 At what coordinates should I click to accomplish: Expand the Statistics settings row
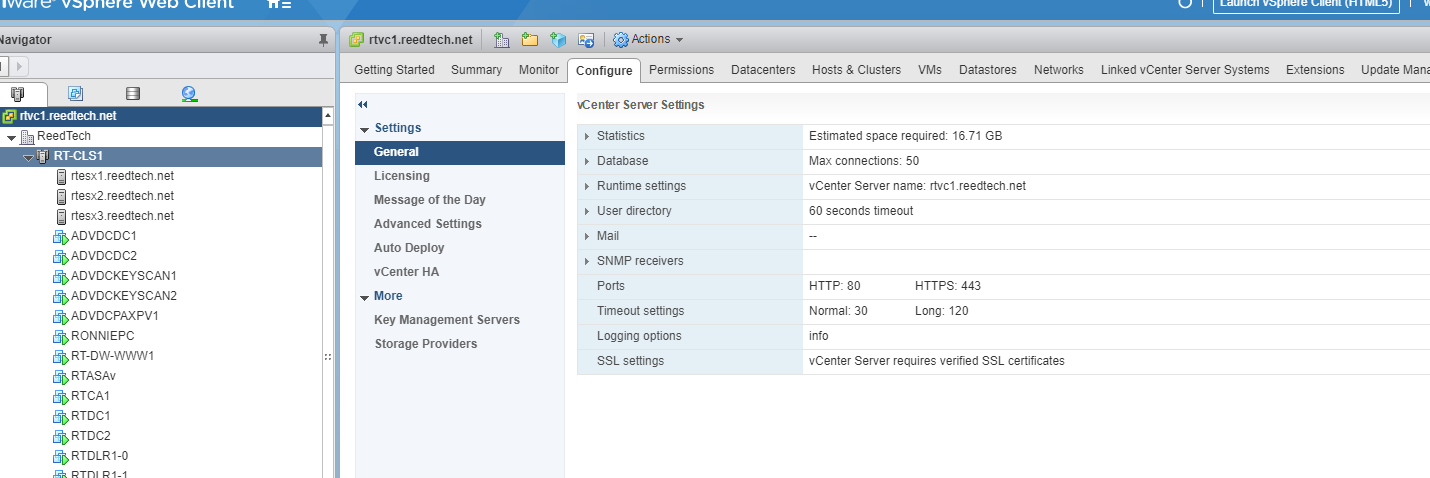(x=587, y=136)
